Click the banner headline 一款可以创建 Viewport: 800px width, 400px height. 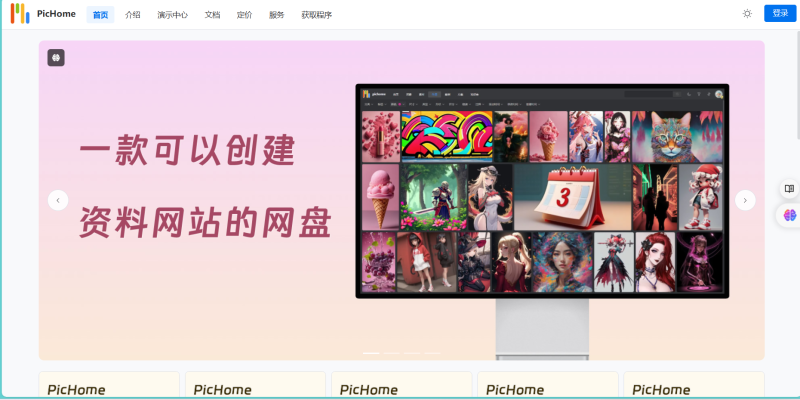(x=188, y=151)
